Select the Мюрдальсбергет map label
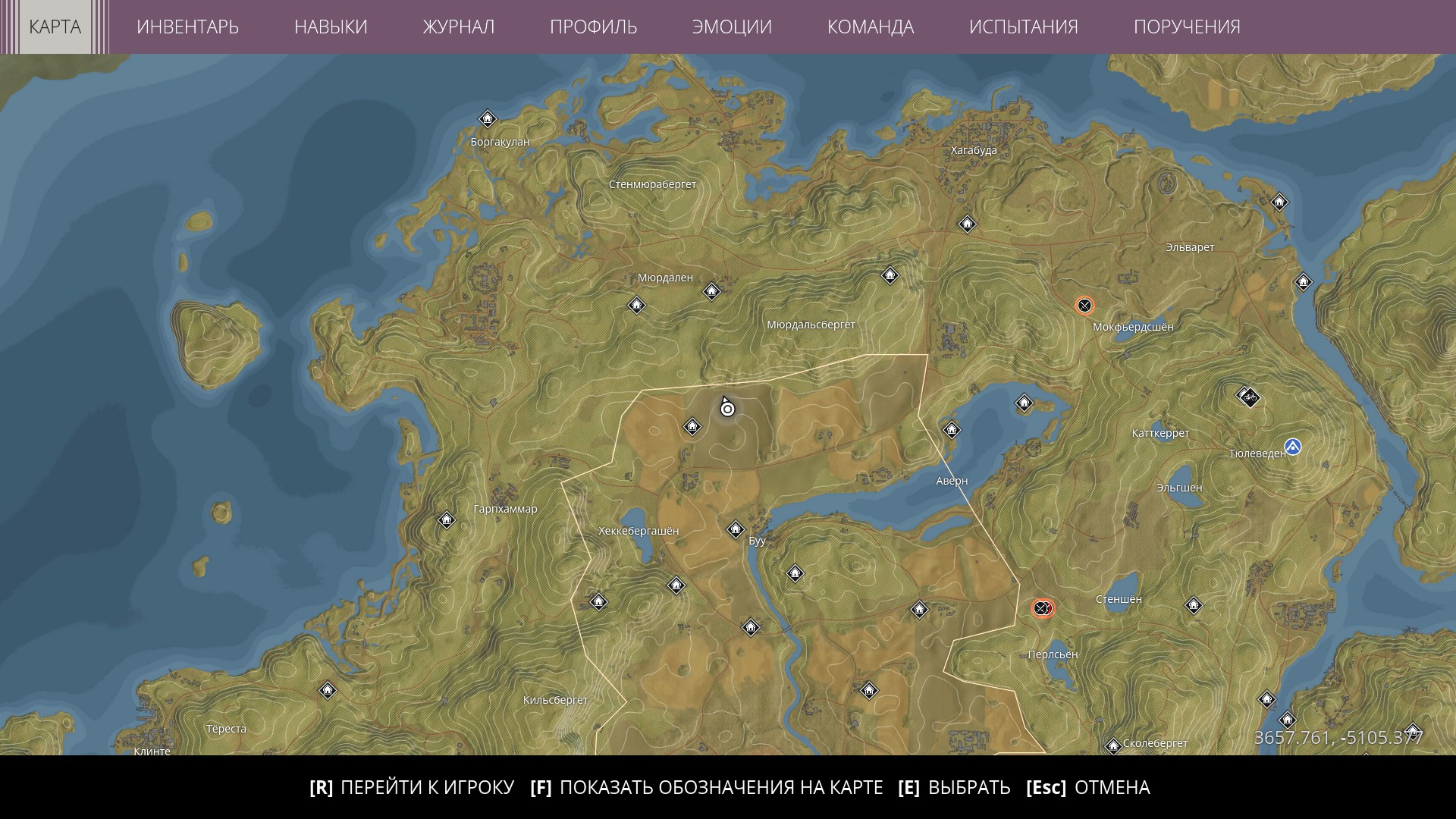The width and height of the screenshot is (1456, 819). click(x=811, y=325)
